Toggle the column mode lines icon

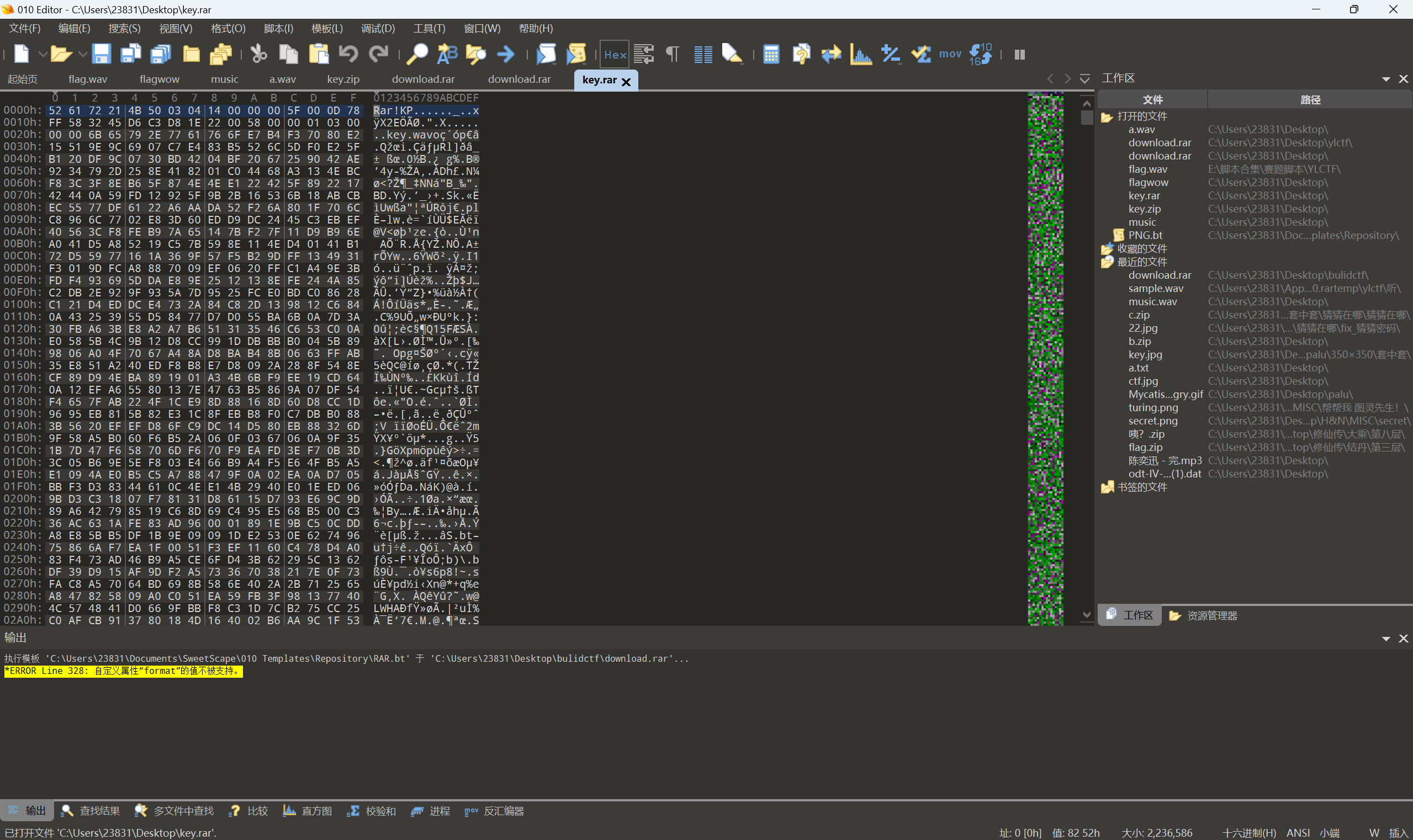pyautogui.click(x=703, y=54)
